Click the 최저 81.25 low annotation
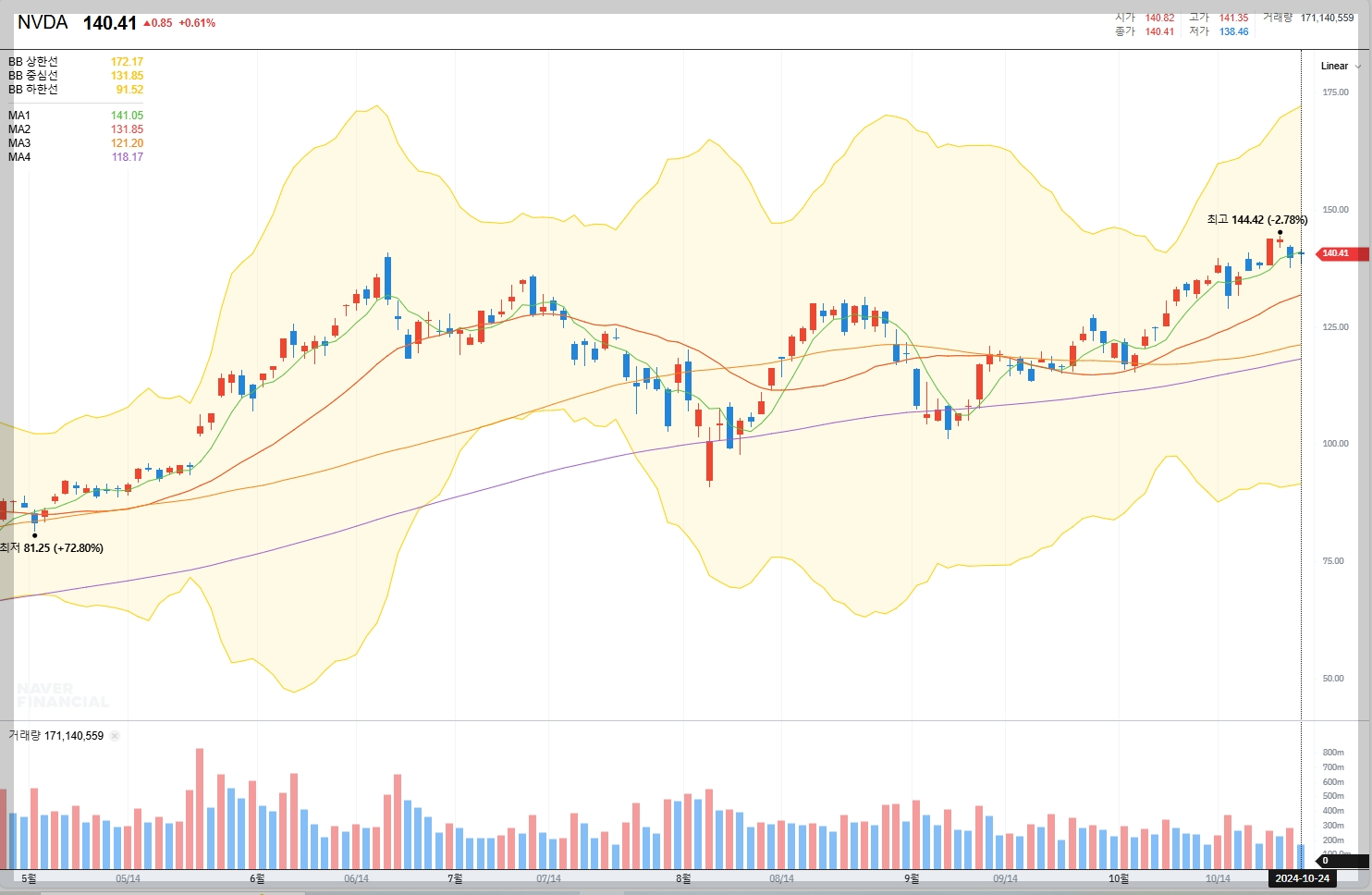 [x=52, y=548]
